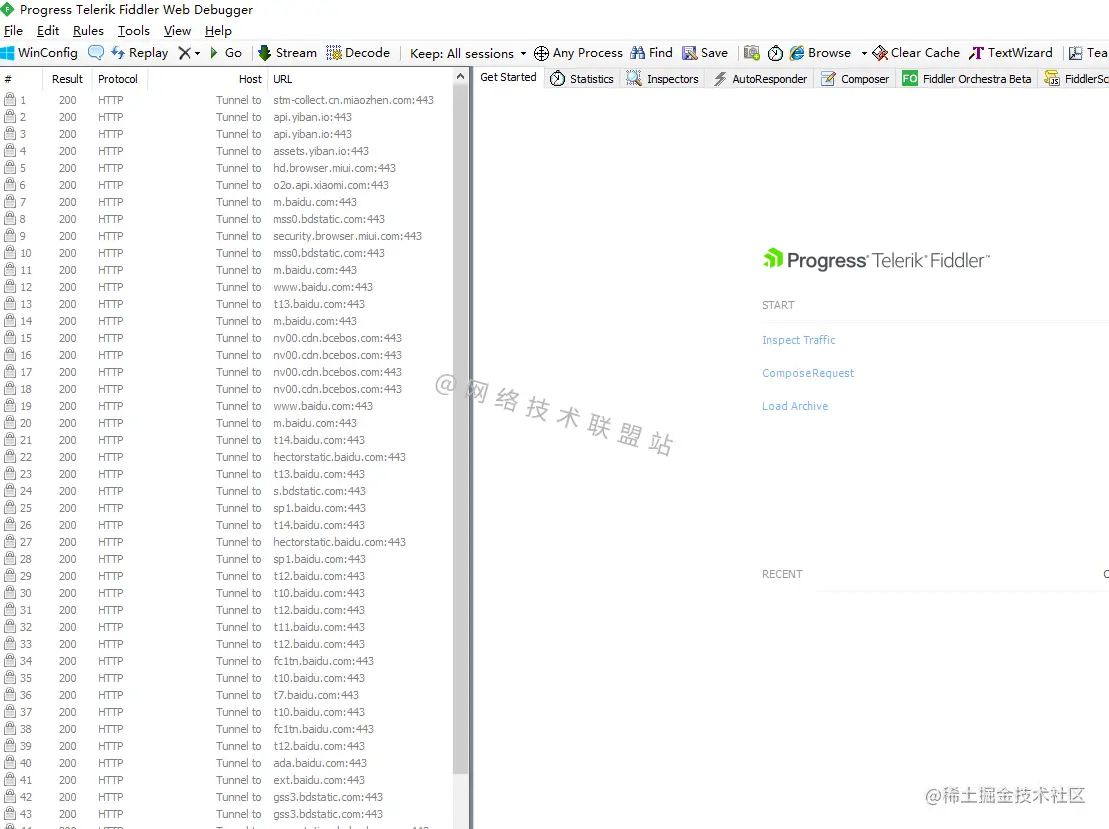
Task: Click the Remove X toolbar icon
Action: pos(185,53)
